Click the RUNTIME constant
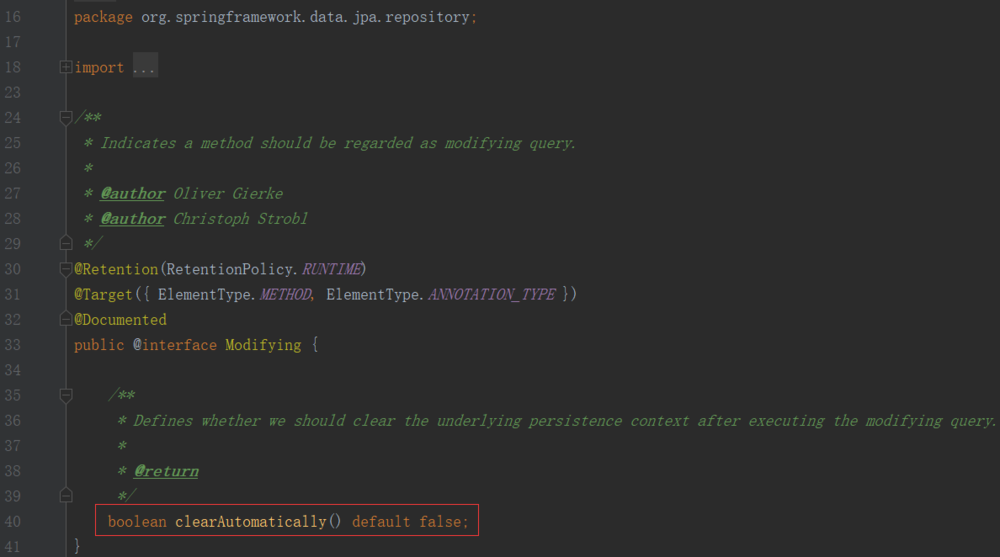This screenshot has height=557, width=1000. 332,269
